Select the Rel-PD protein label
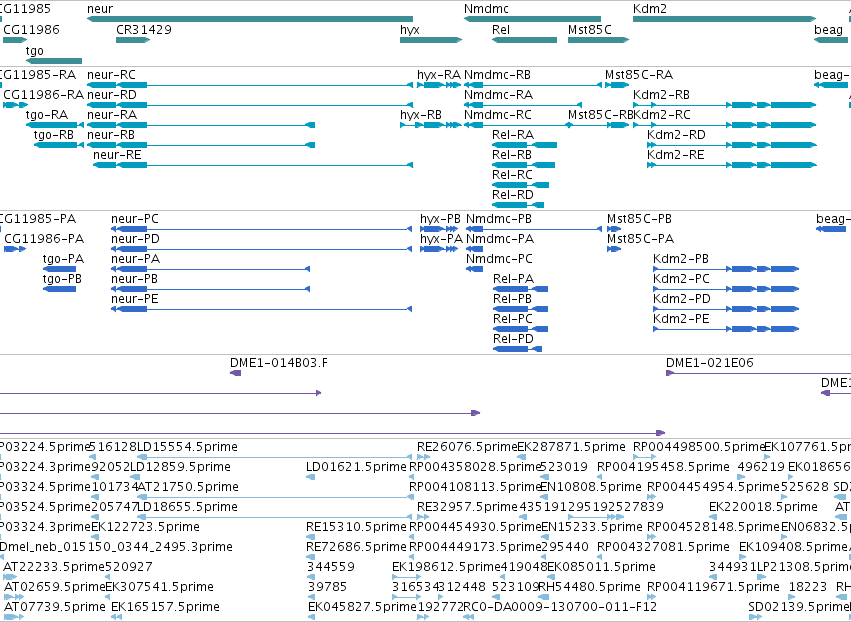Image resolution: width=851 pixels, height=622 pixels. [513, 339]
